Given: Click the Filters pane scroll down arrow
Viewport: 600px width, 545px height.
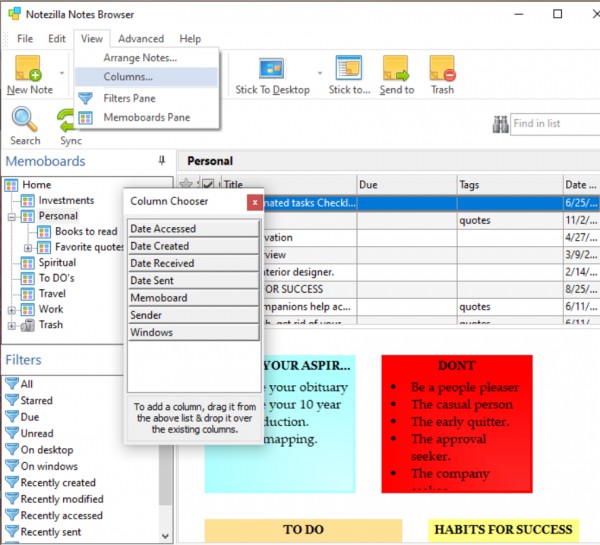Looking at the screenshot, I should coord(165,536).
